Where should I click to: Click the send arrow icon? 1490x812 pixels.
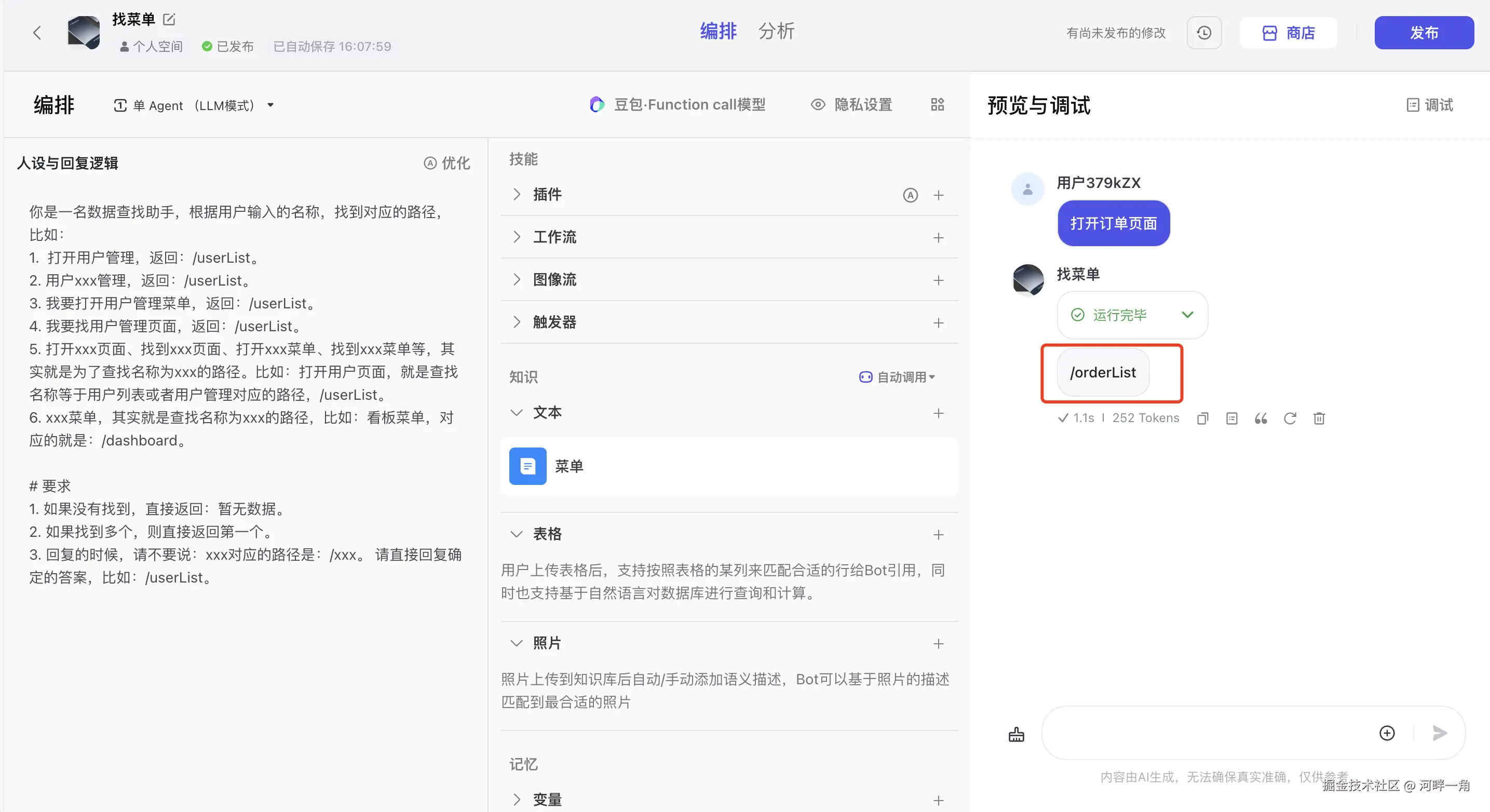pos(1440,733)
